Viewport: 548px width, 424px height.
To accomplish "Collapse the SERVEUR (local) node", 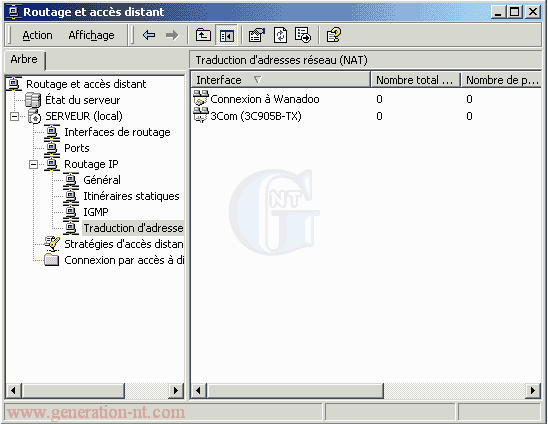I will (x=14, y=116).
